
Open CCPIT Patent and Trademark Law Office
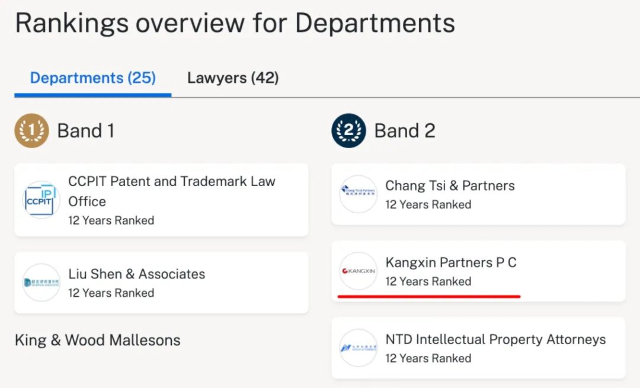click(161, 200)
